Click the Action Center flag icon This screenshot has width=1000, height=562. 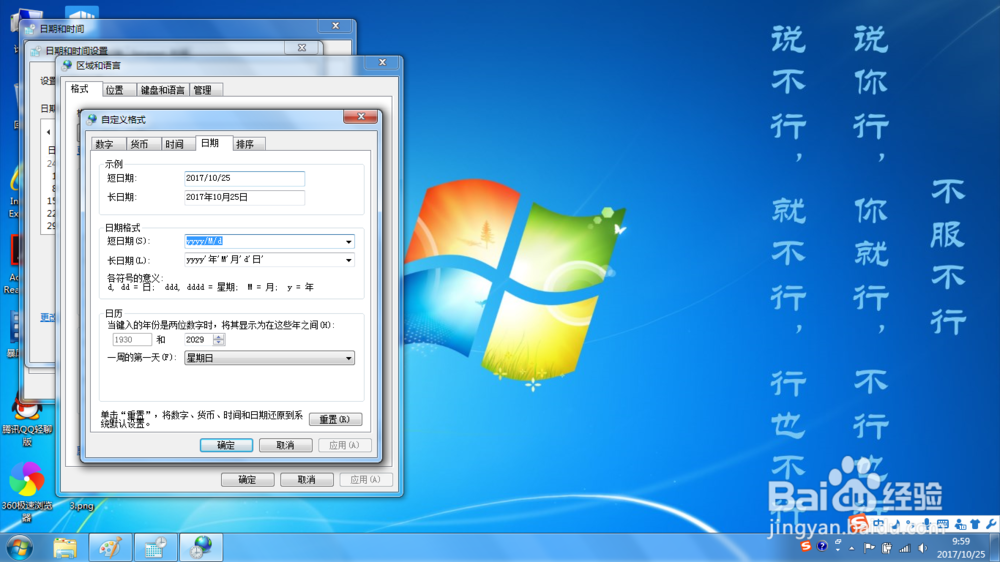pyautogui.click(x=869, y=548)
